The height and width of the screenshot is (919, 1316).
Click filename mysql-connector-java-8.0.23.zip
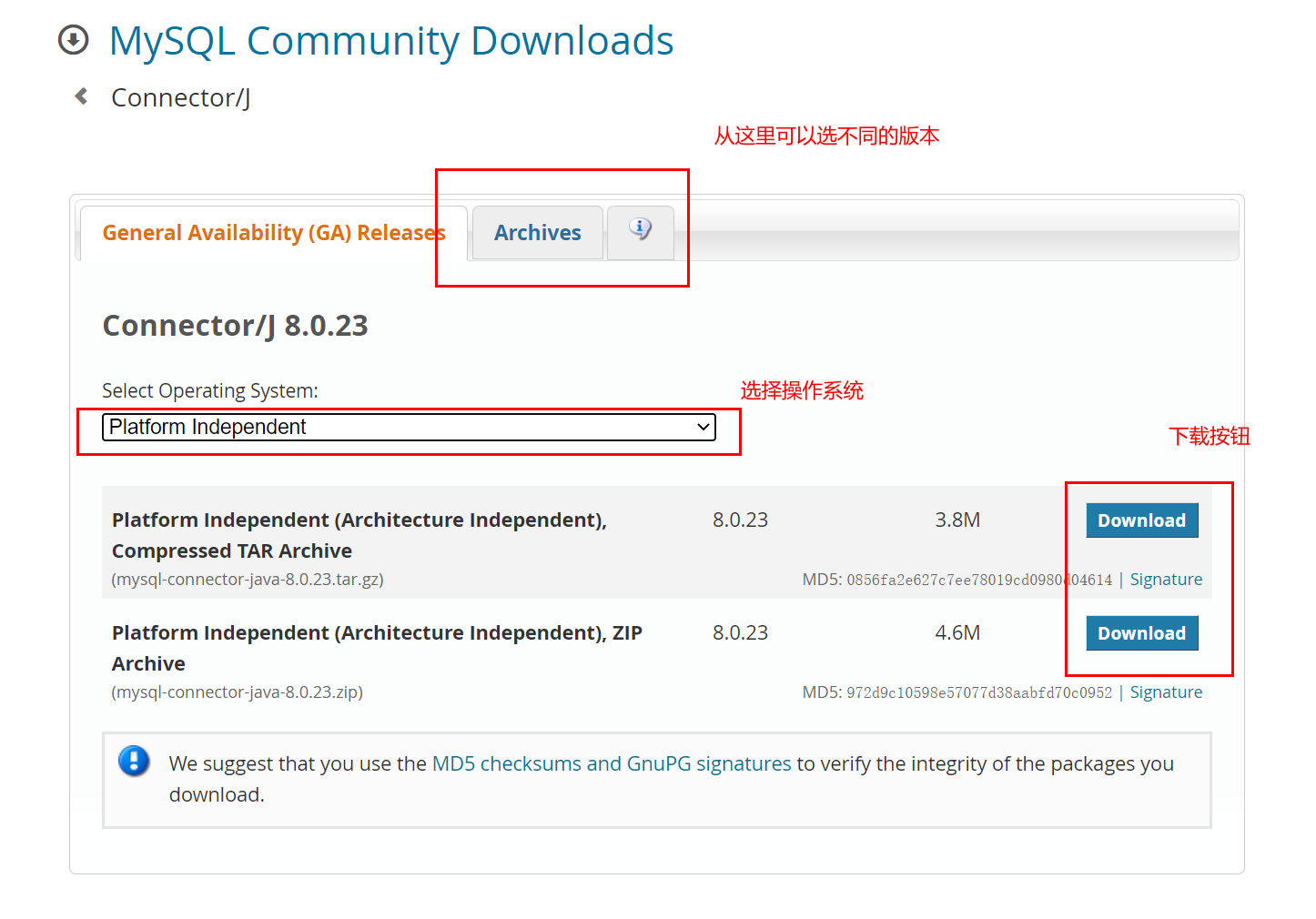(238, 692)
